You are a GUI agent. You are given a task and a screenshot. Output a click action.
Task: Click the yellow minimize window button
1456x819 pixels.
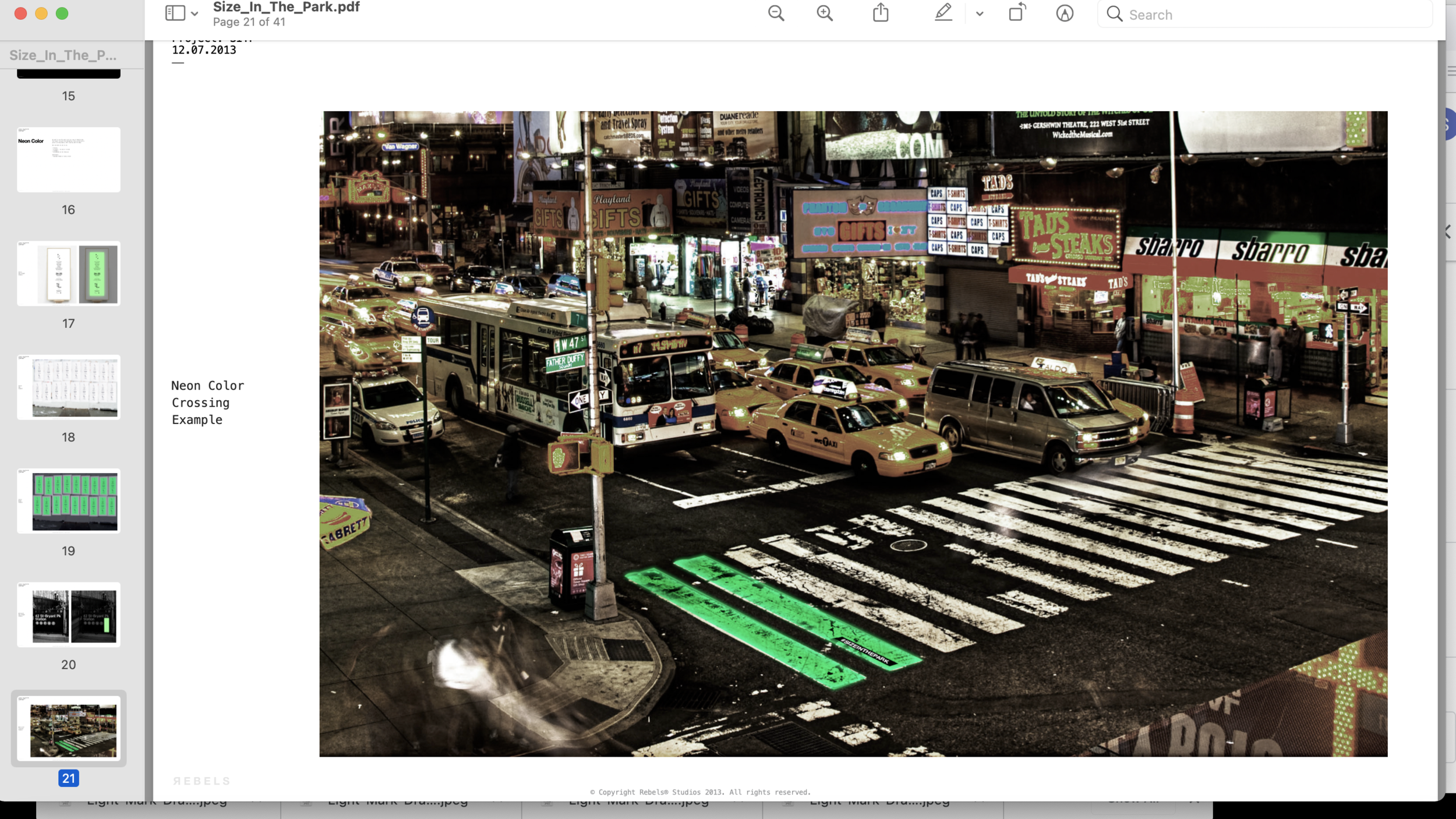pyautogui.click(x=41, y=13)
